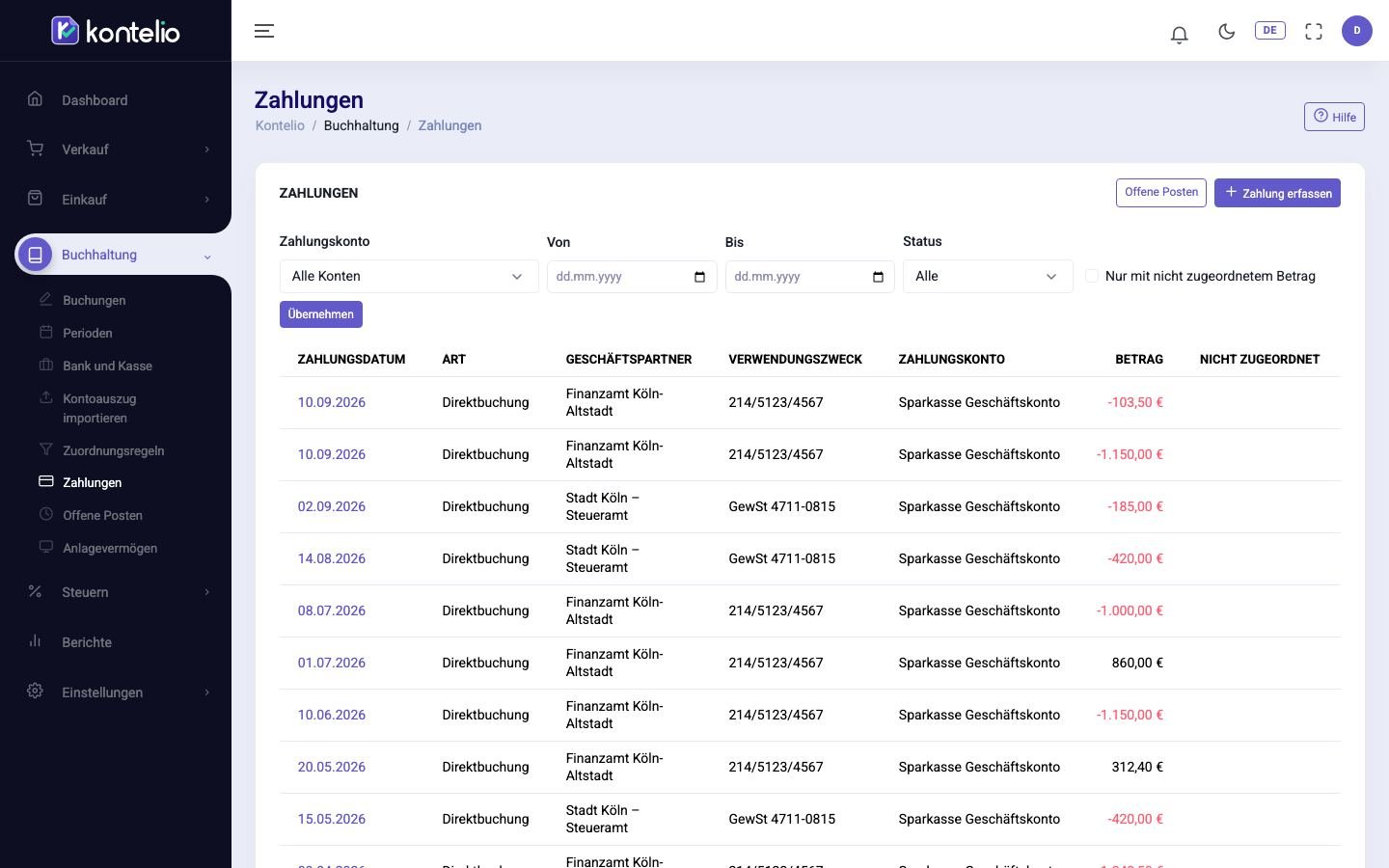
Task: Apply filters with Übernehmen button
Action: tap(321, 314)
